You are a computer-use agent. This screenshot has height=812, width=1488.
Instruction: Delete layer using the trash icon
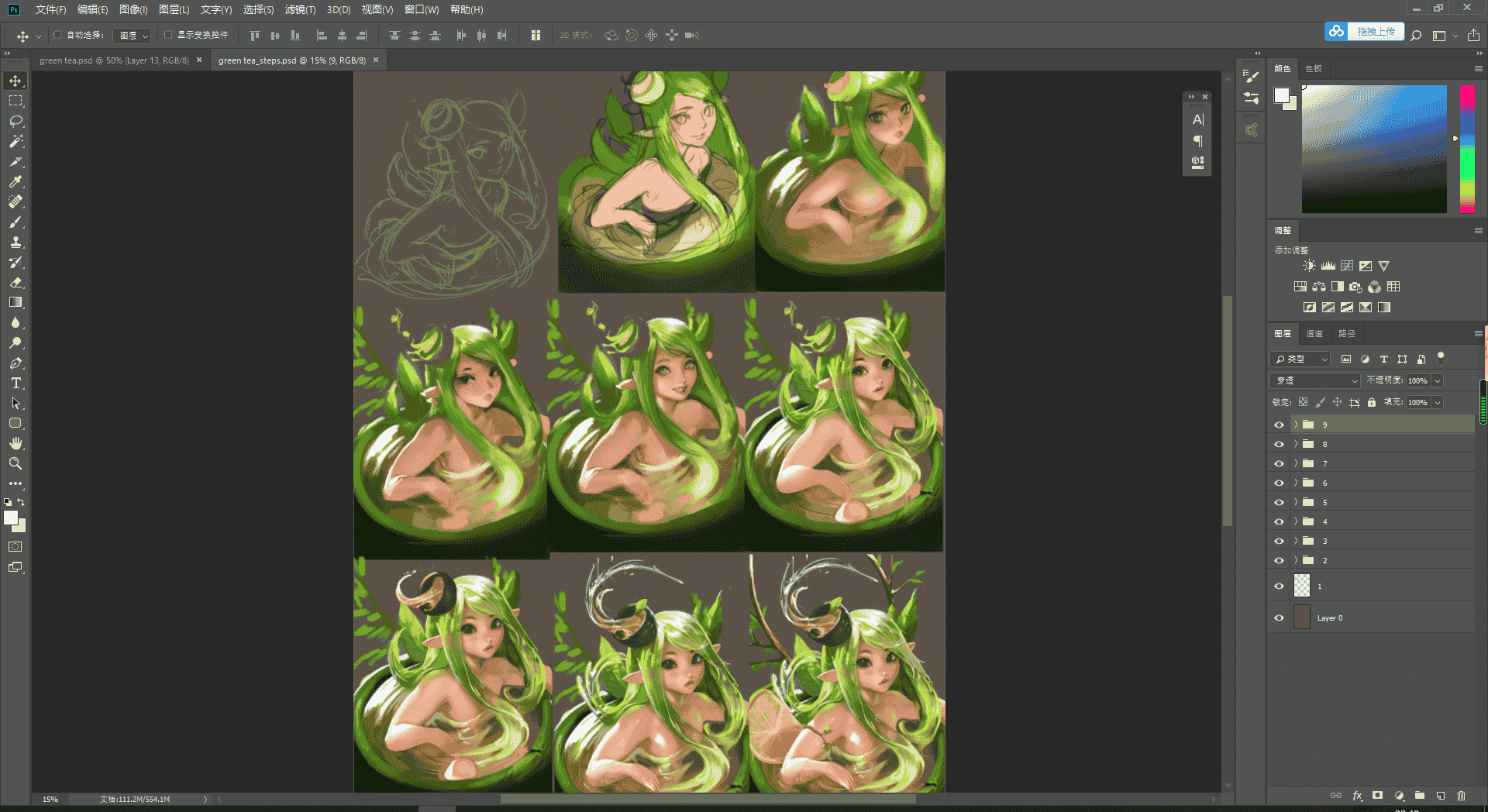(1461, 796)
